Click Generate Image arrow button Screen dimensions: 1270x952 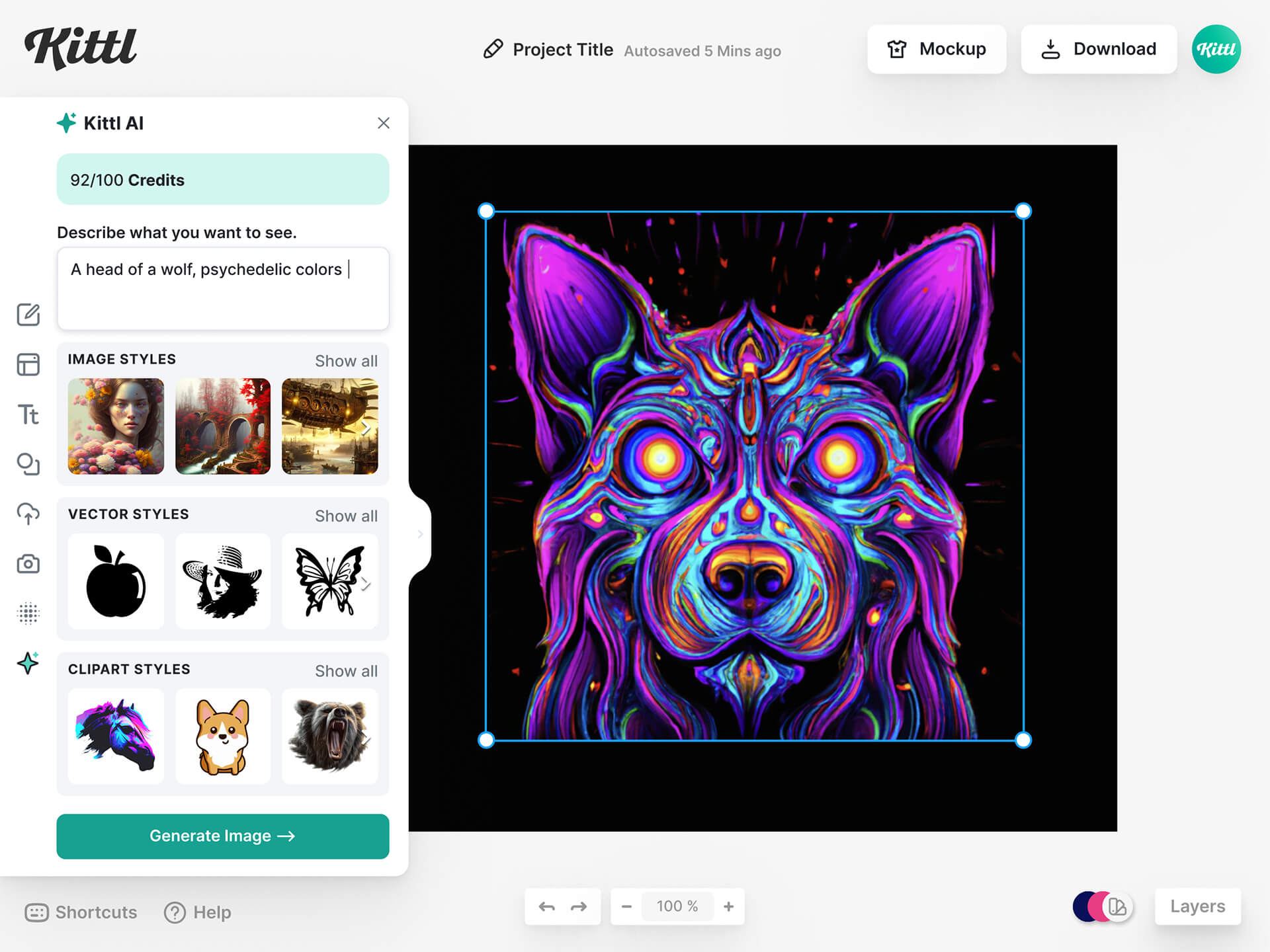[x=223, y=836]
